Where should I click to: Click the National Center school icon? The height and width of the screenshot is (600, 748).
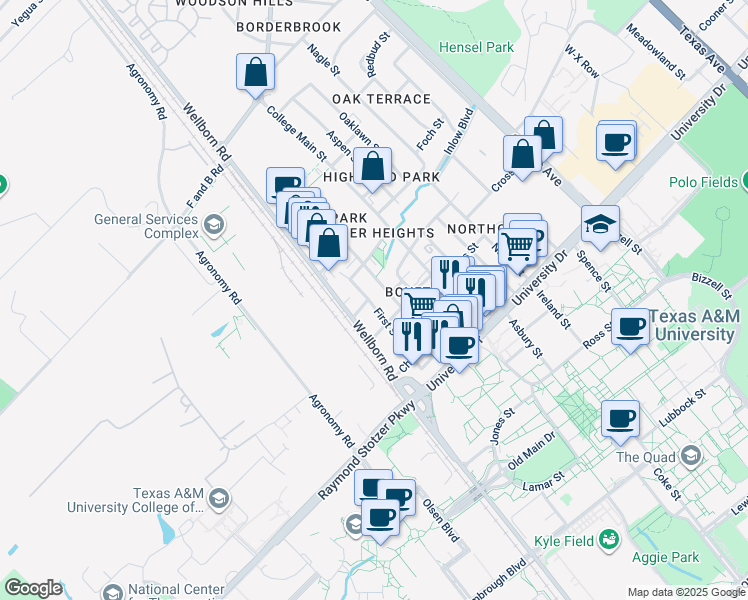(x=113, y=592)
